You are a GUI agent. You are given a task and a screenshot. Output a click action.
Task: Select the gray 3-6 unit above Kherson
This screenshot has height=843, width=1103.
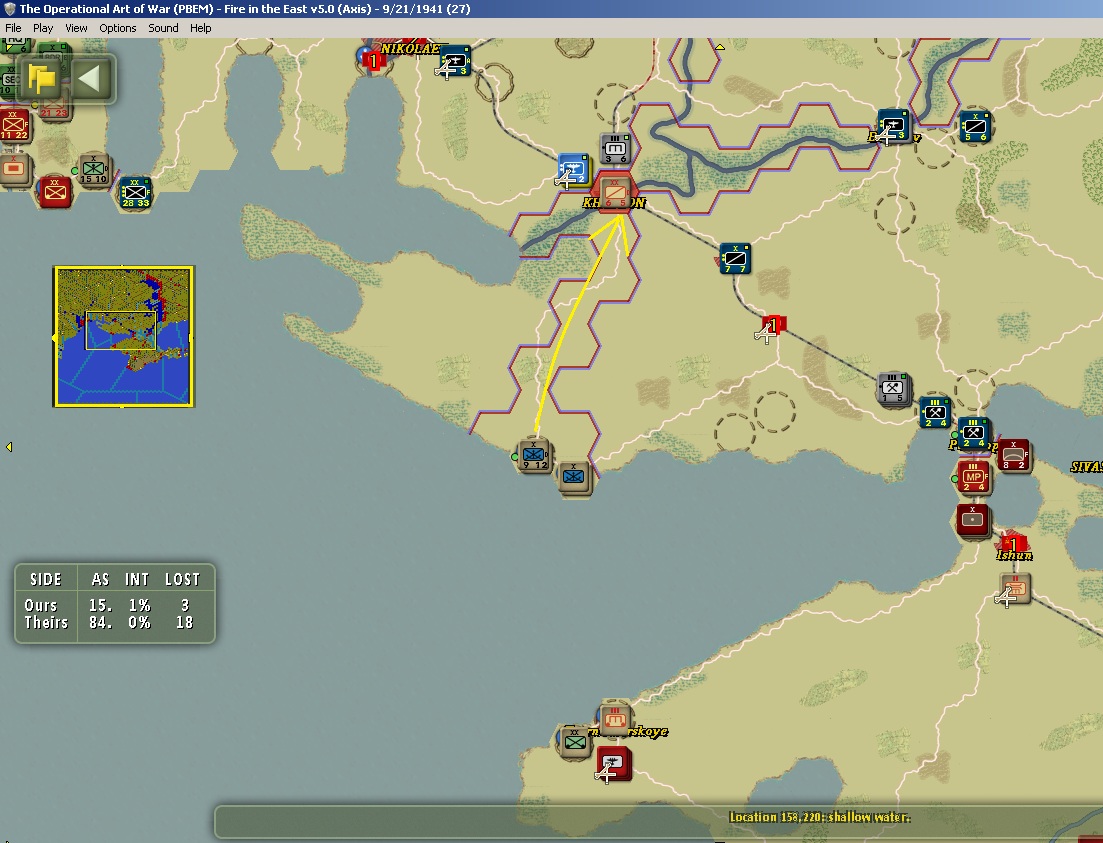(616, 149)
